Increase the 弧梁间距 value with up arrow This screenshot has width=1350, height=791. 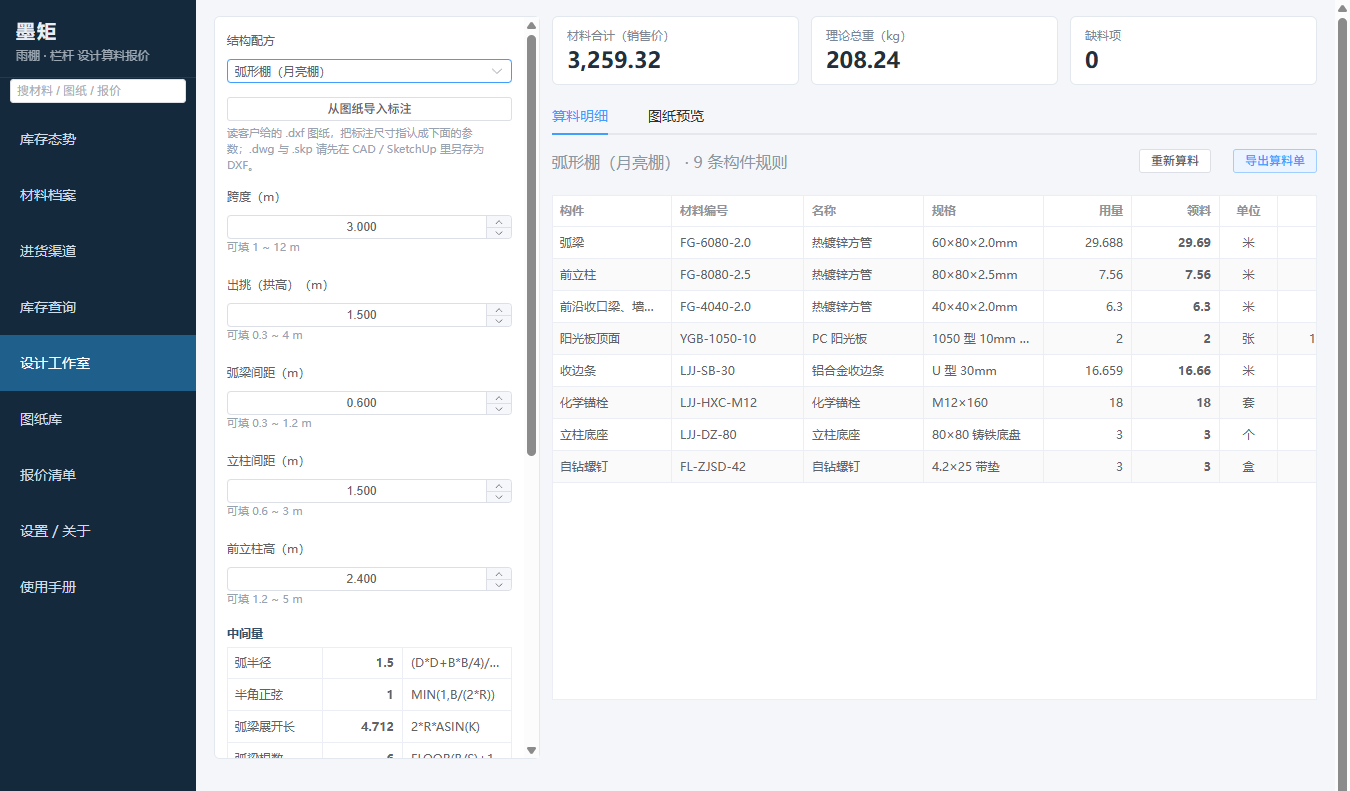coord(499,397)
